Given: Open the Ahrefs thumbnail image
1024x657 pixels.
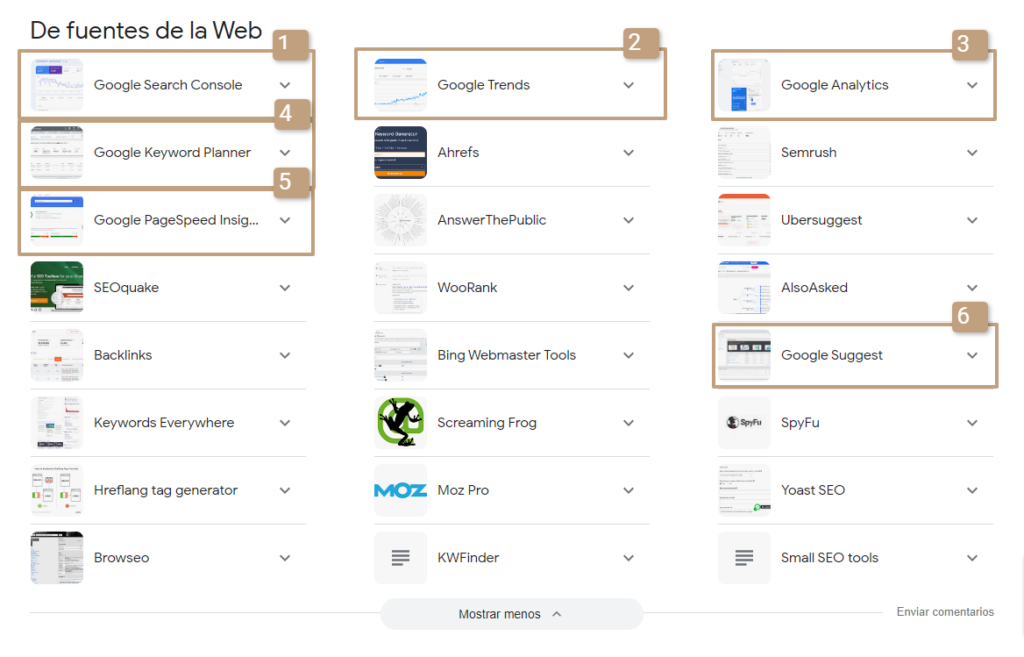Looking at the screenshot, I should click(x=400, y=153).
